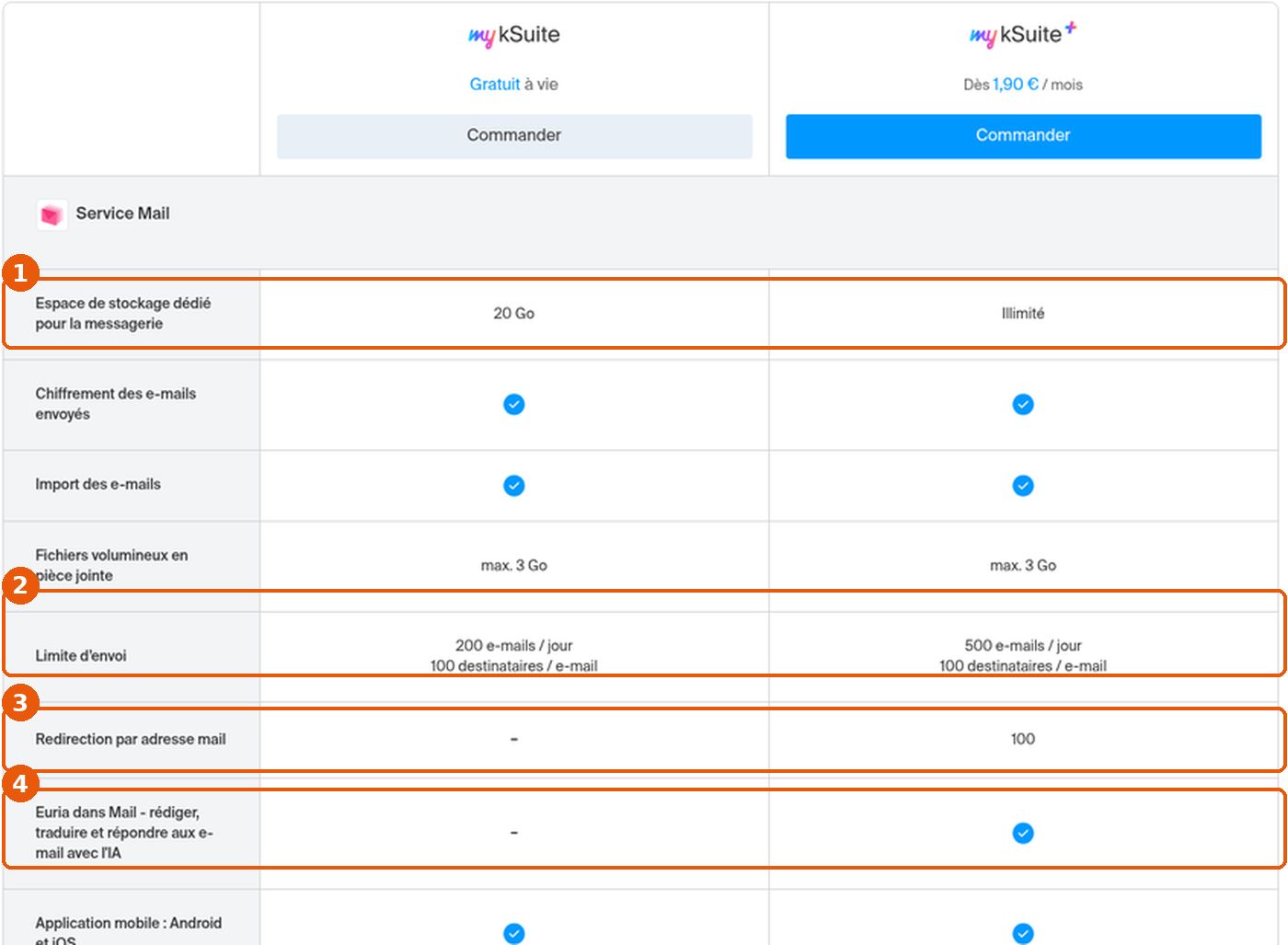Click kSuite+ checkmark for Euria dans Mail
Screen dimensions: 1288x945
pyautogui.click(x=1023, y=833)
